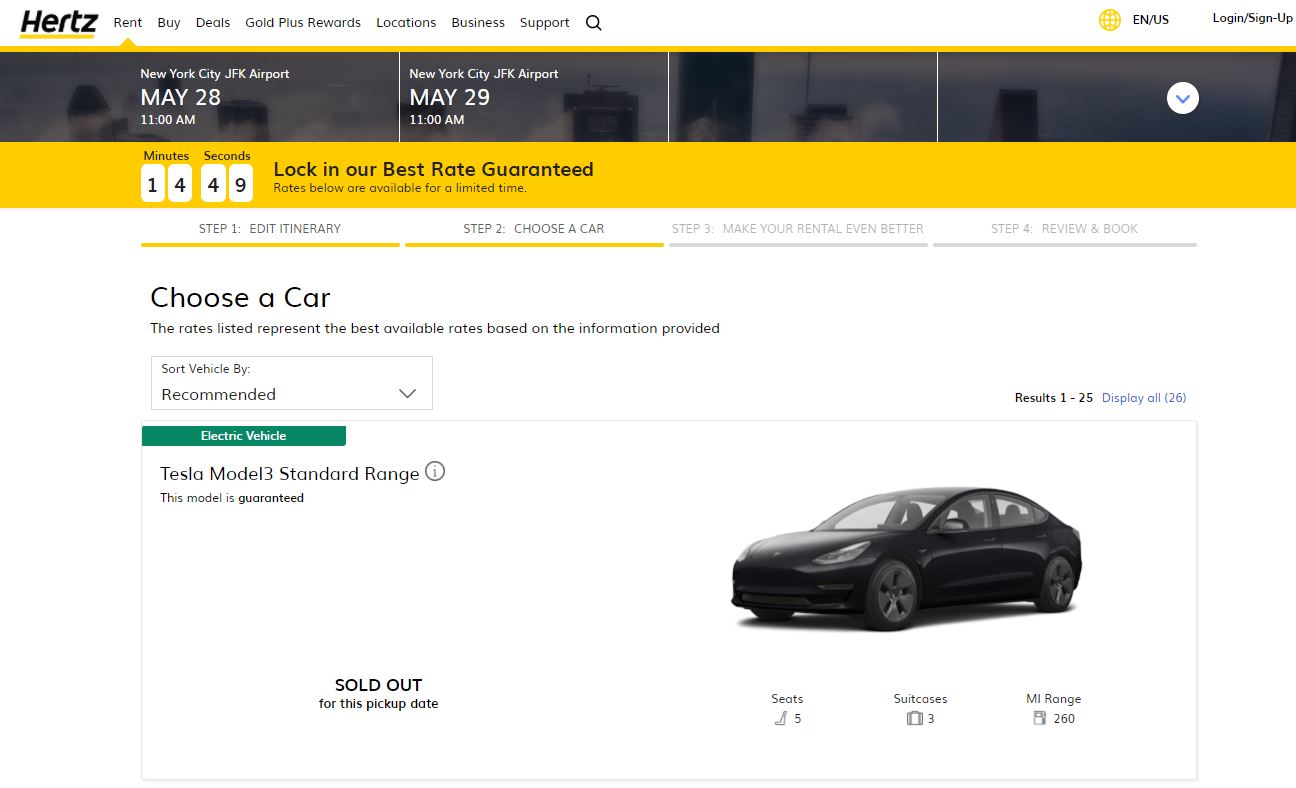Click the seat icon under Seats
The image size is (1296, 788).
[x=781, y=718]
